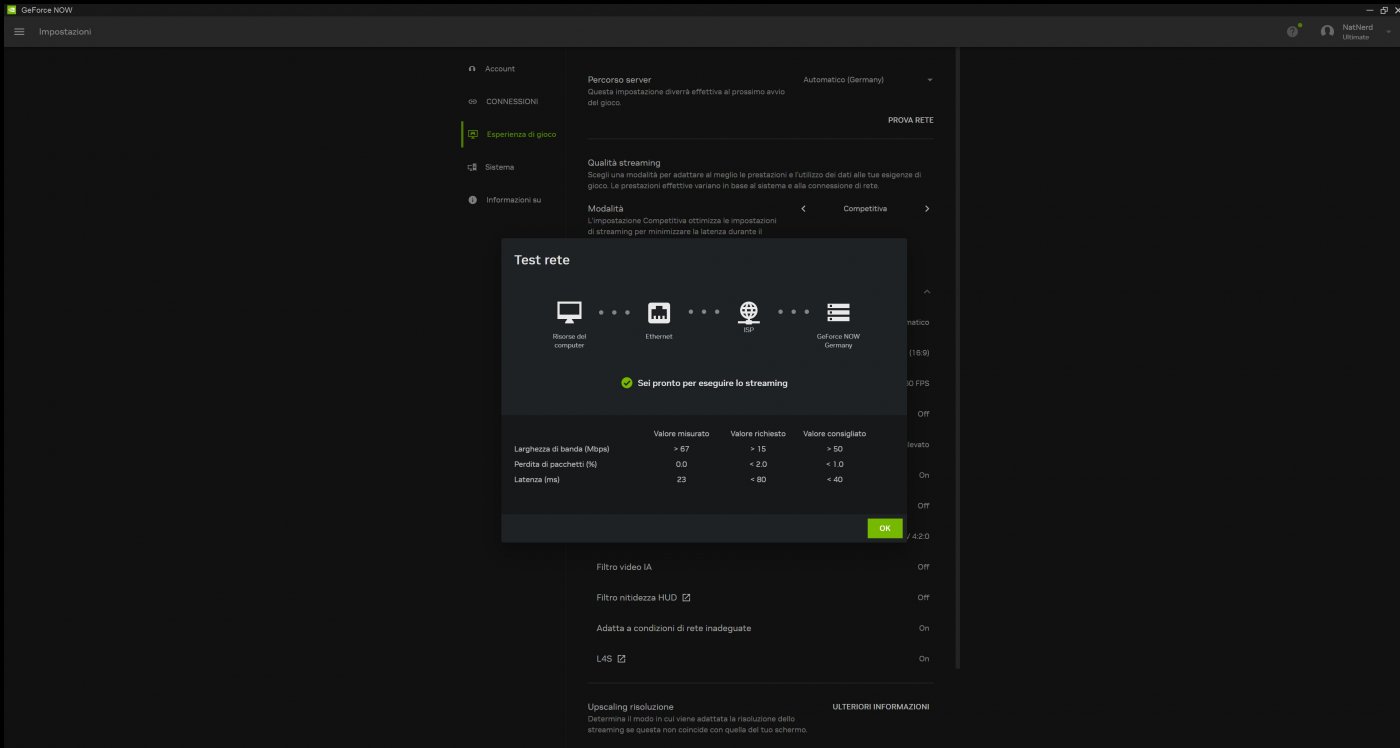Enable the Filtro video IA setting
This screenshot has height=748, width=1400.
(x=921, y=567)
